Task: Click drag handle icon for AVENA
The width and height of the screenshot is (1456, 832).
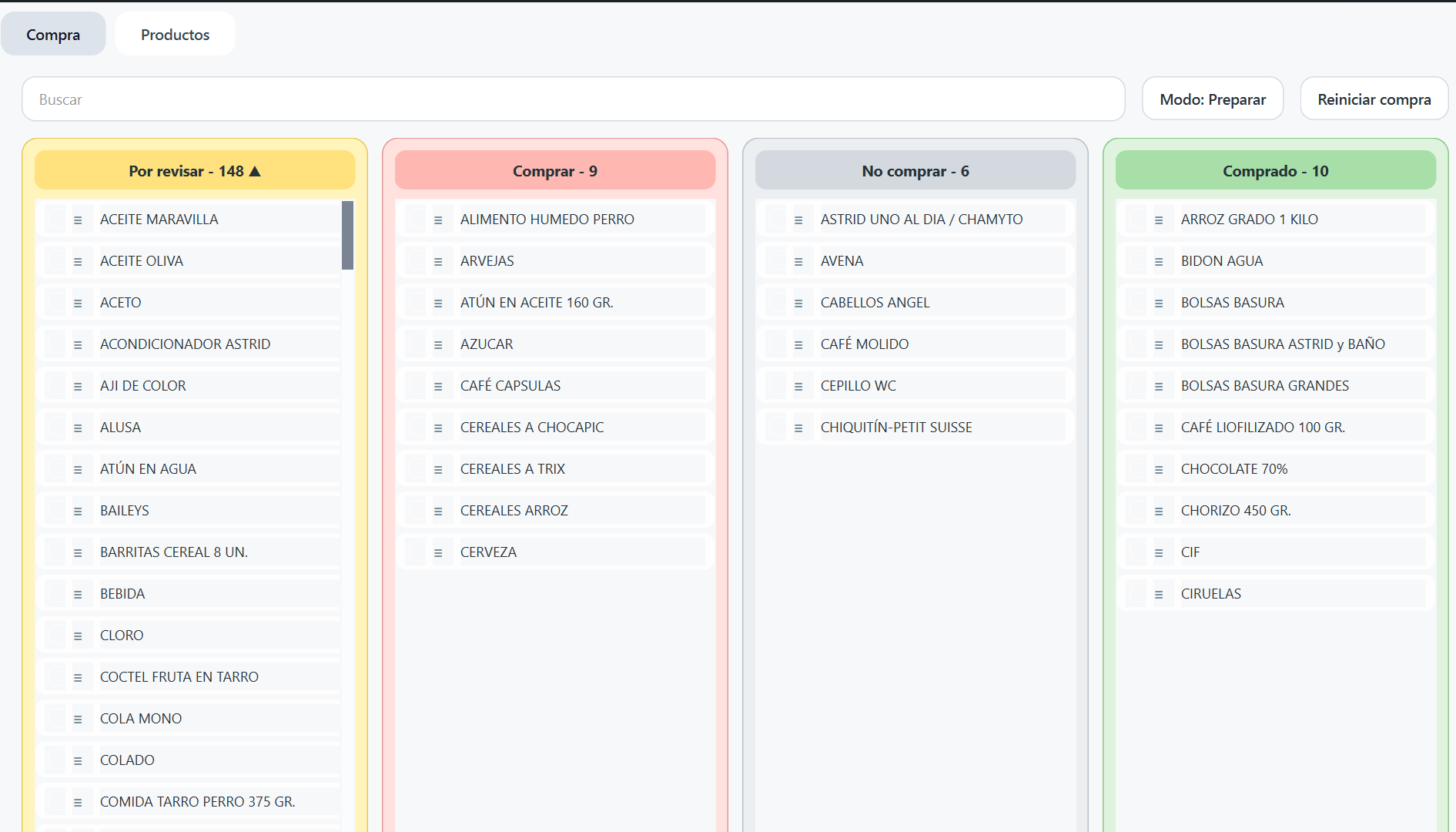Action: point(798,262)
